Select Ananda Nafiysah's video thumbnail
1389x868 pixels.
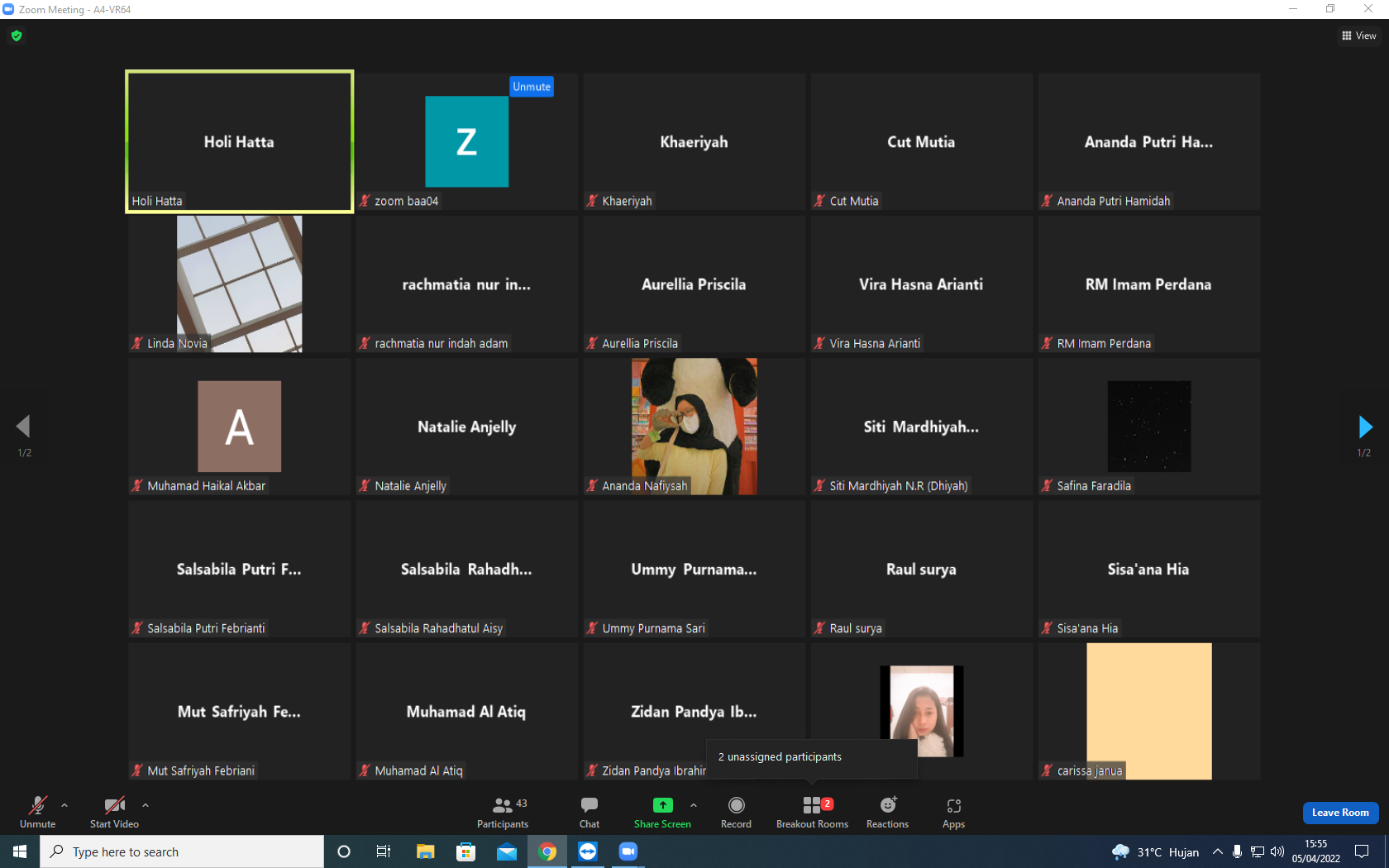[x=694, y=427]
